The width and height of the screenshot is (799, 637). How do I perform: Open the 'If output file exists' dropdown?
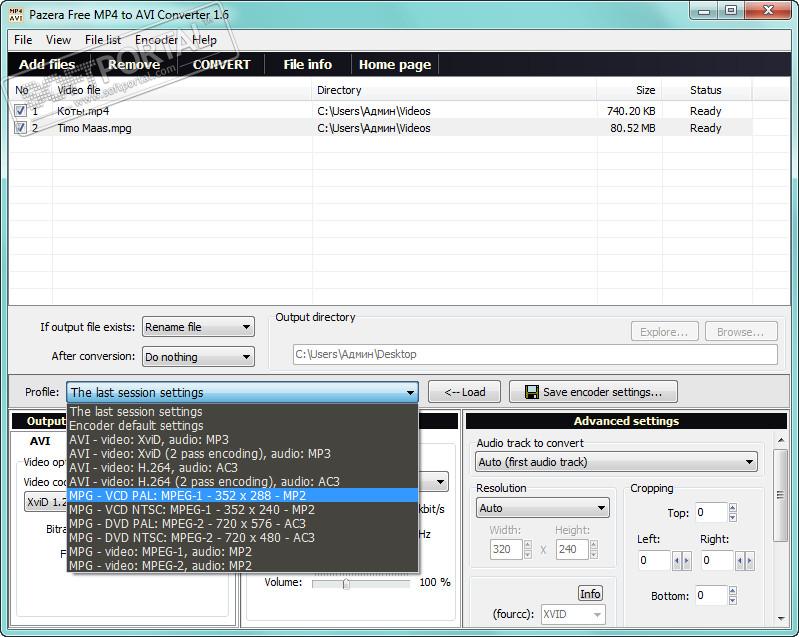click(198, 327)
